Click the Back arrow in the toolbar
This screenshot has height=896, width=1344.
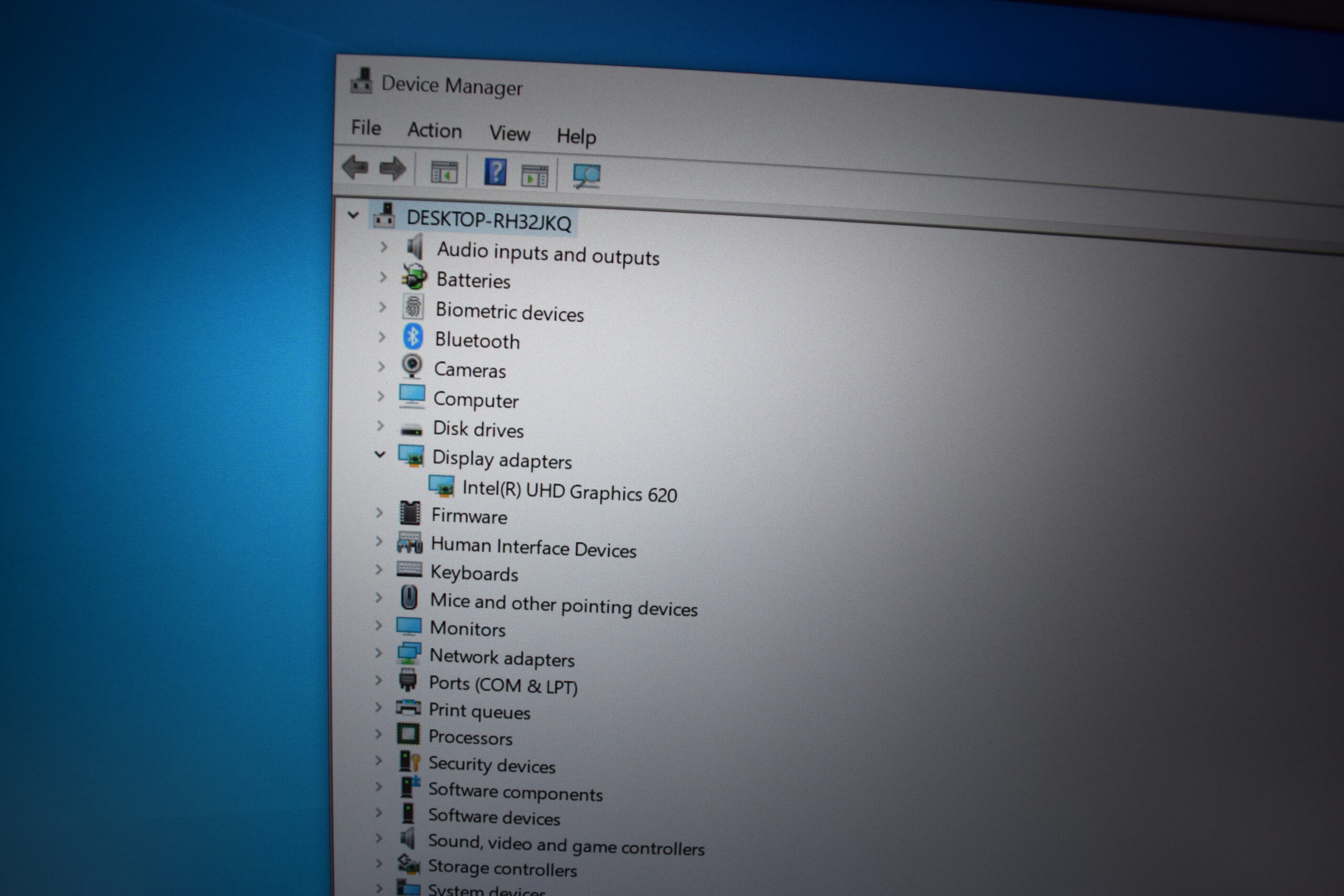[355, 167]
